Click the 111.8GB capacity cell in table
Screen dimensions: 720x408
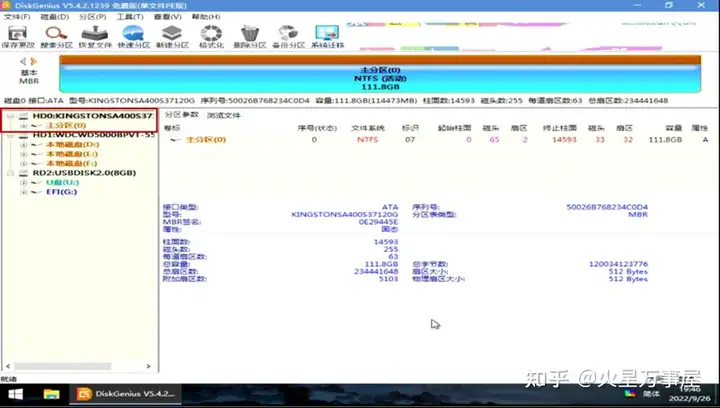665,140
